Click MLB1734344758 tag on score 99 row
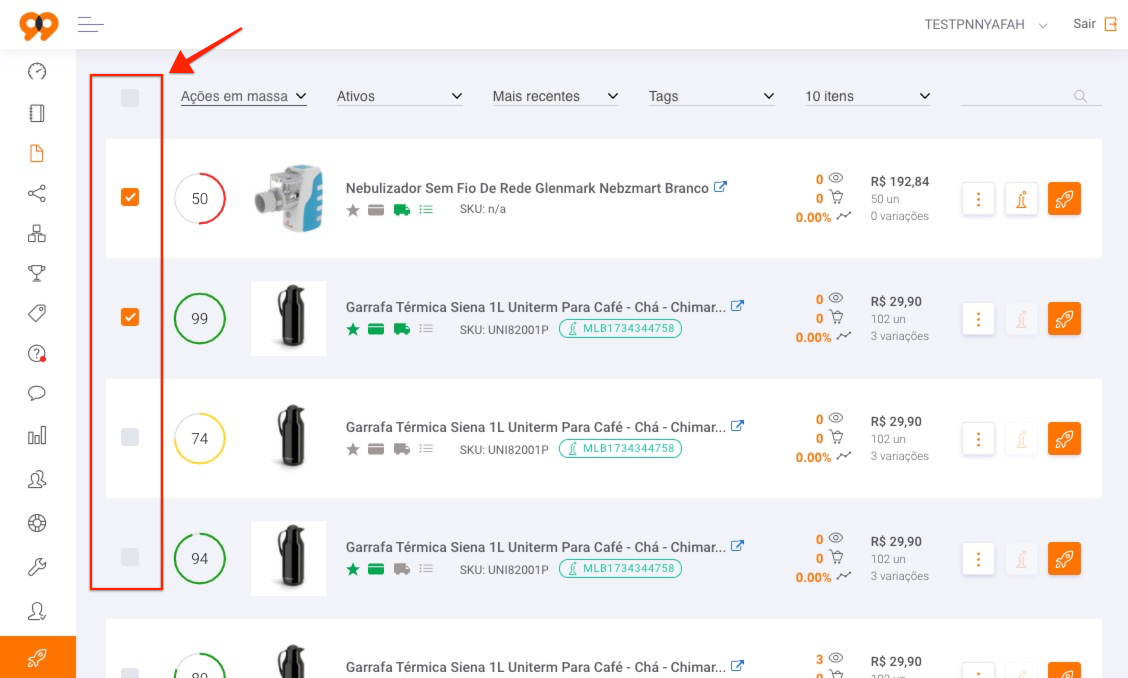The width and height of the screenshot is (1128, 678). click(620, 328)
